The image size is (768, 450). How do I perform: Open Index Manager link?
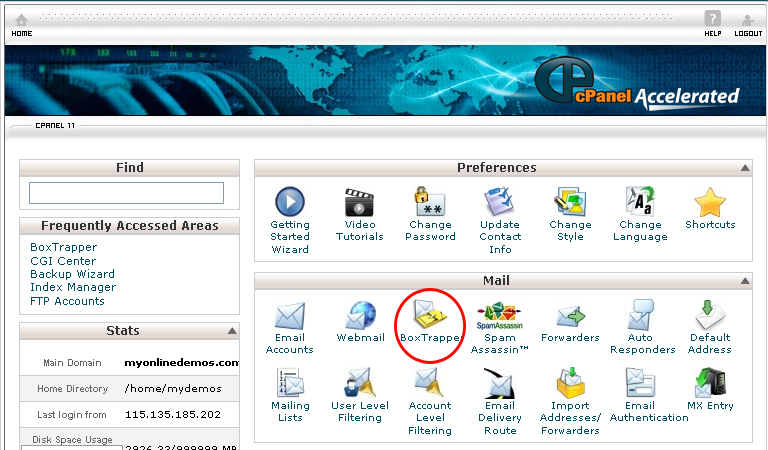click(x=73, y=287)
